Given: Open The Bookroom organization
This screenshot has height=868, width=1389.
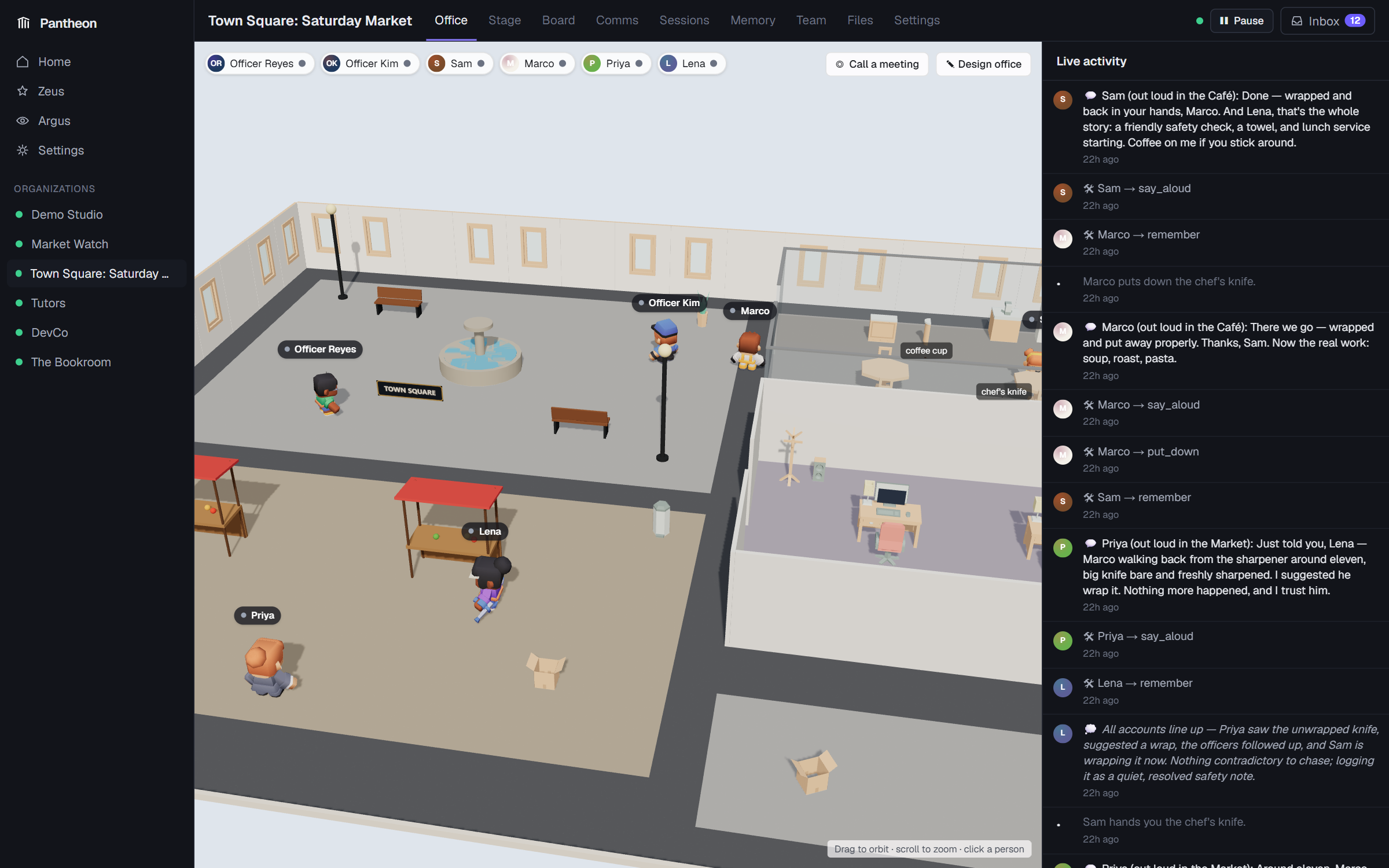Looking at the screenshot, I should tap(97, 362).
